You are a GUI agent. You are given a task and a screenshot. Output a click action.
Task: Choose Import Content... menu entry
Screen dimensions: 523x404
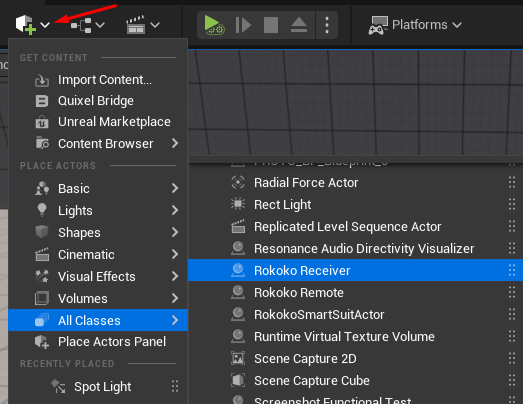click(98, 80)
